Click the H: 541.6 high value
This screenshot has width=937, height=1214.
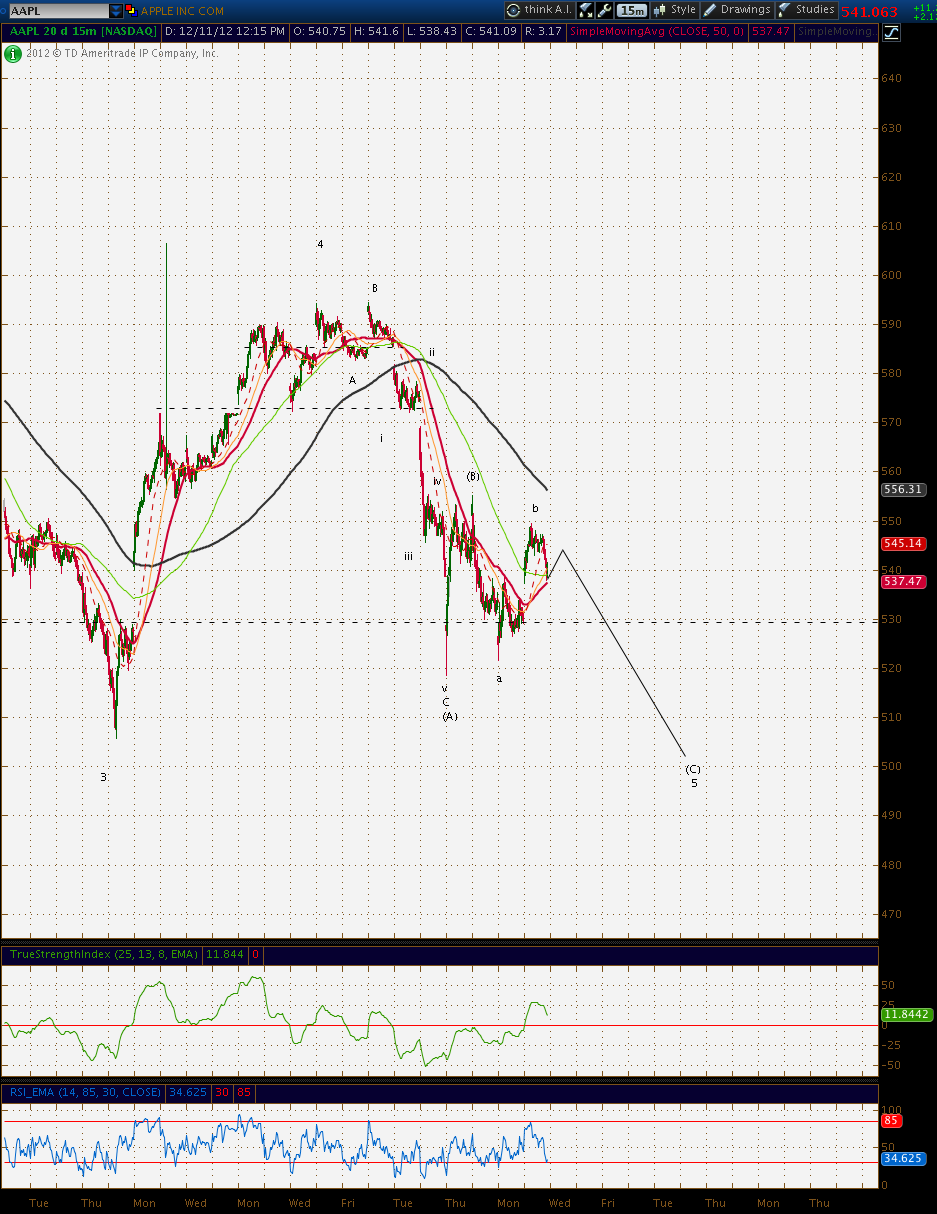[378, 32]
